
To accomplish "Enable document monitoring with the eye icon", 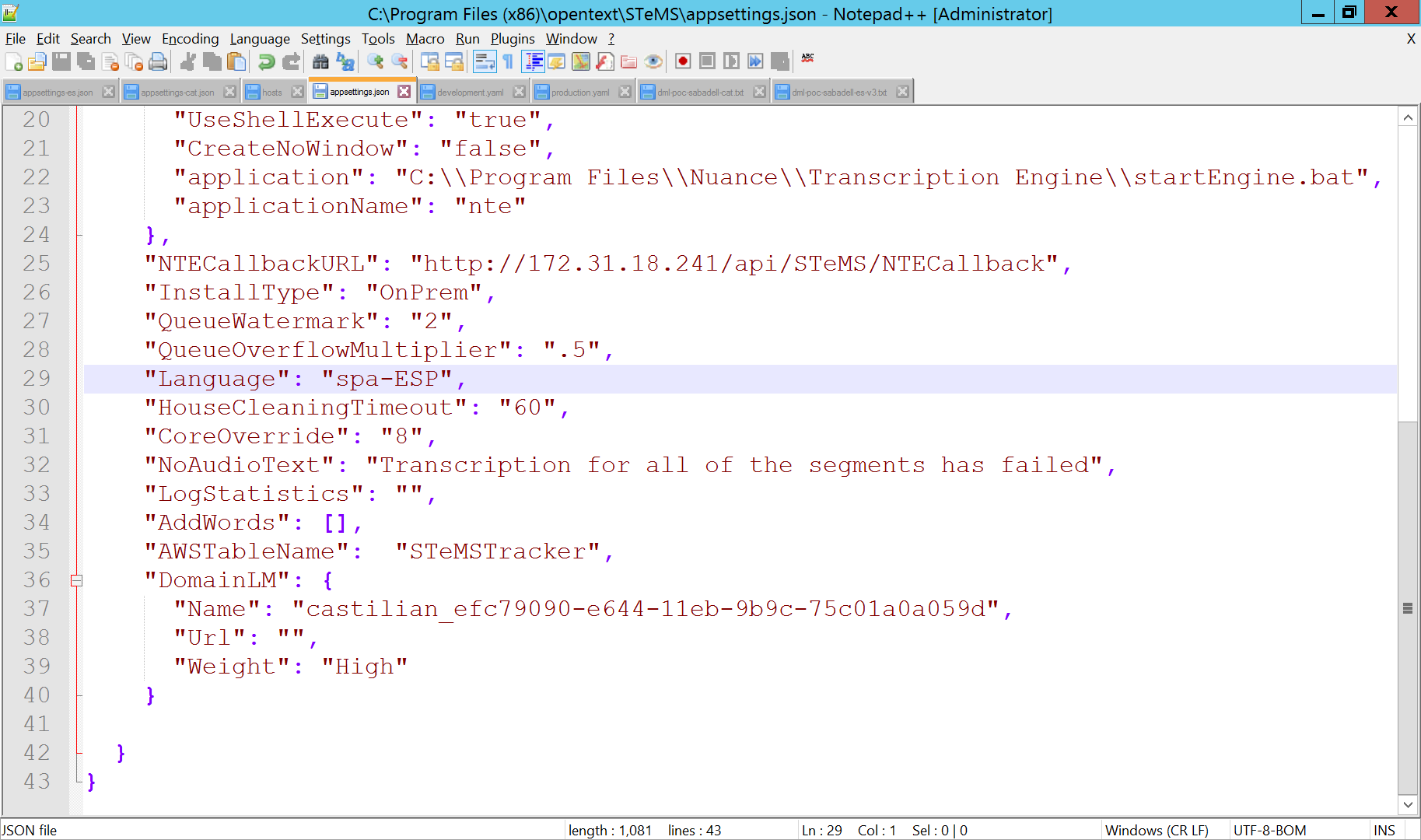I will coord(653,61).
